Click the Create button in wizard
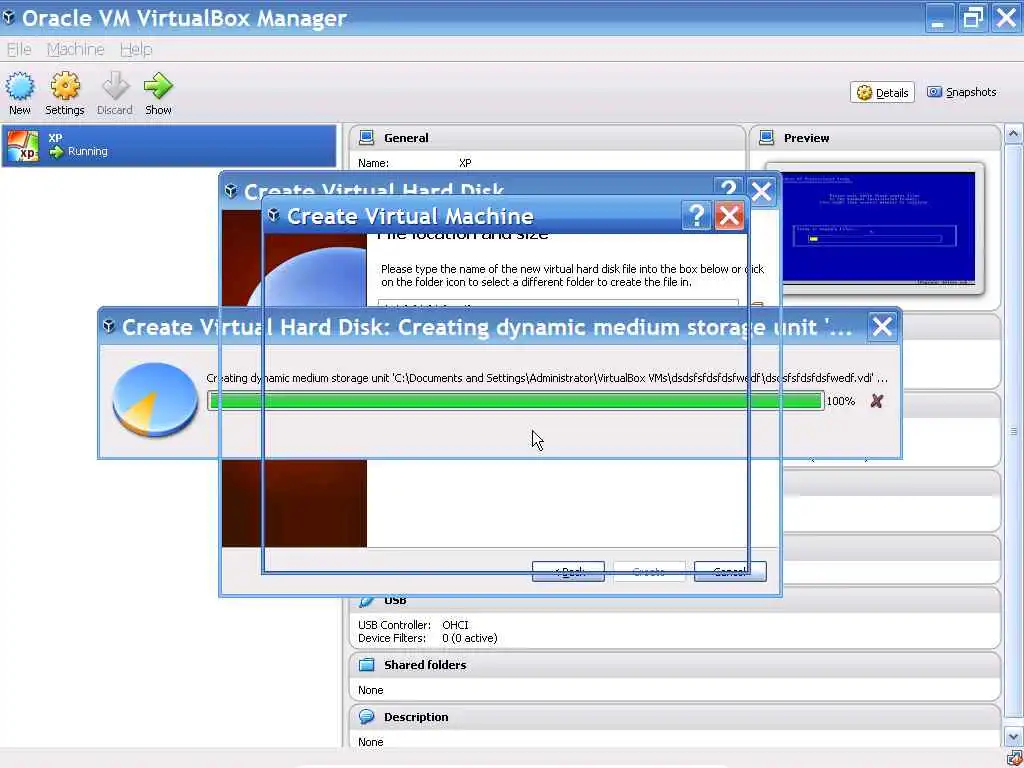1024x768 pixels. (x=649, y=571)
